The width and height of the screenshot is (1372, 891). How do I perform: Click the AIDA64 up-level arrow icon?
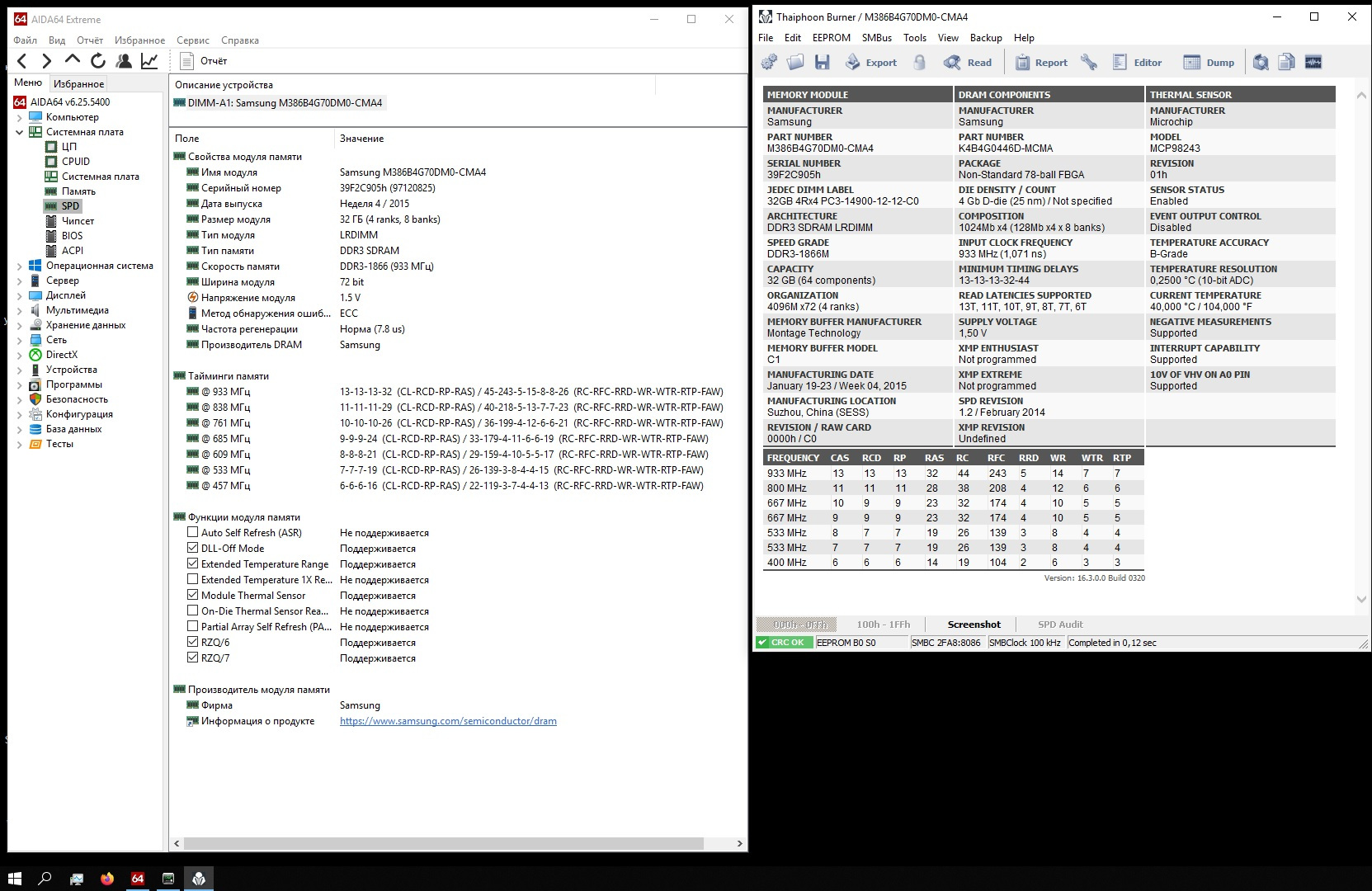(x=73, y=60)
